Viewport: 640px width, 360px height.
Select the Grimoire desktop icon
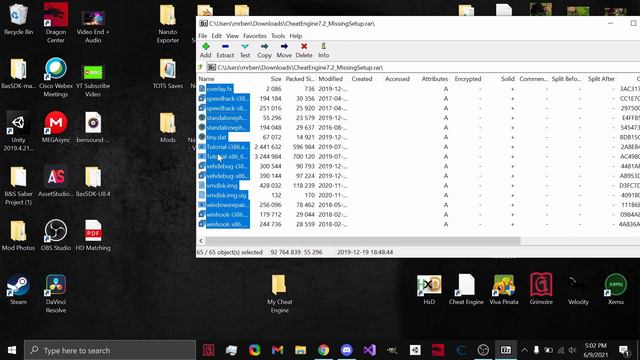(541, 289)
